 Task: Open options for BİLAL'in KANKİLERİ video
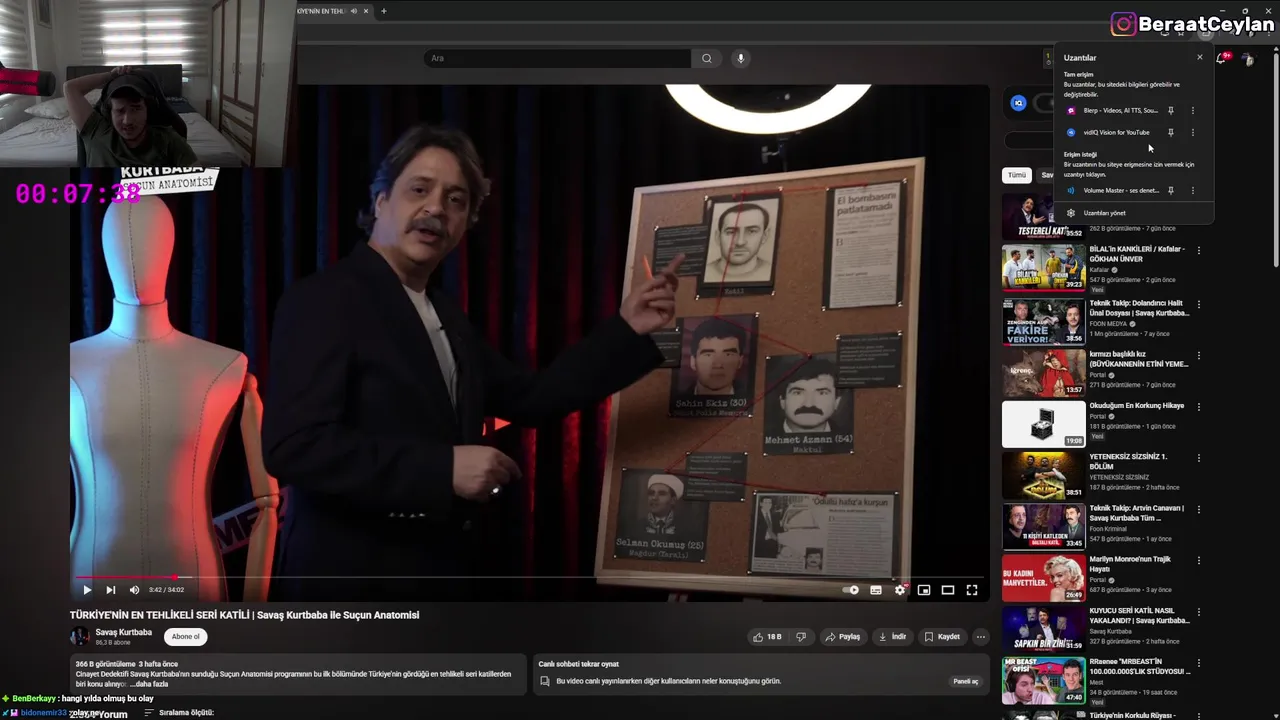pos(1198,251)
